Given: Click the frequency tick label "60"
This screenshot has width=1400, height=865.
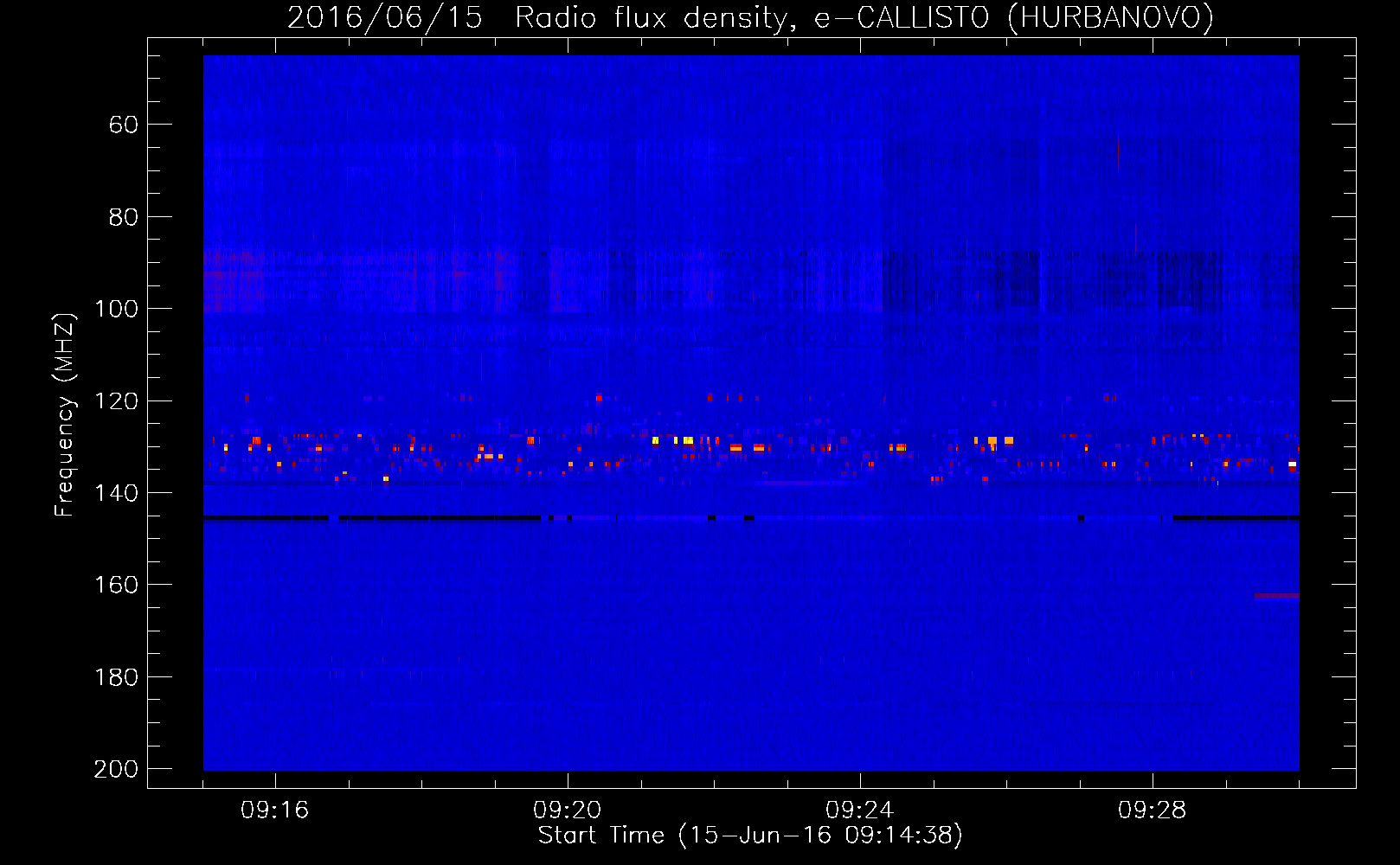Looking at the screenshot, I should 124,125.
